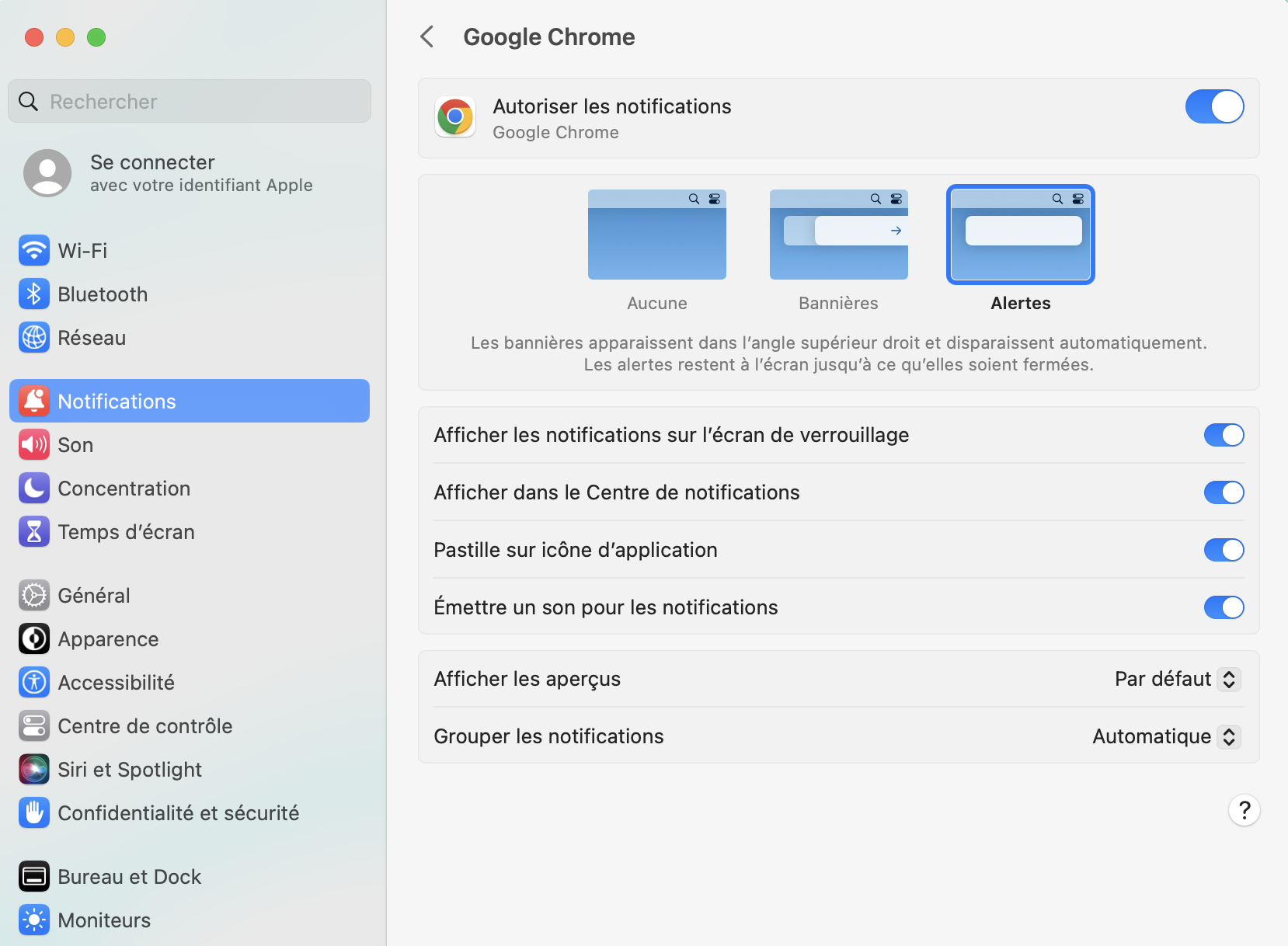
Task: Open Temps d'écran via hourglass icon
Action: [x=34, y=531]
